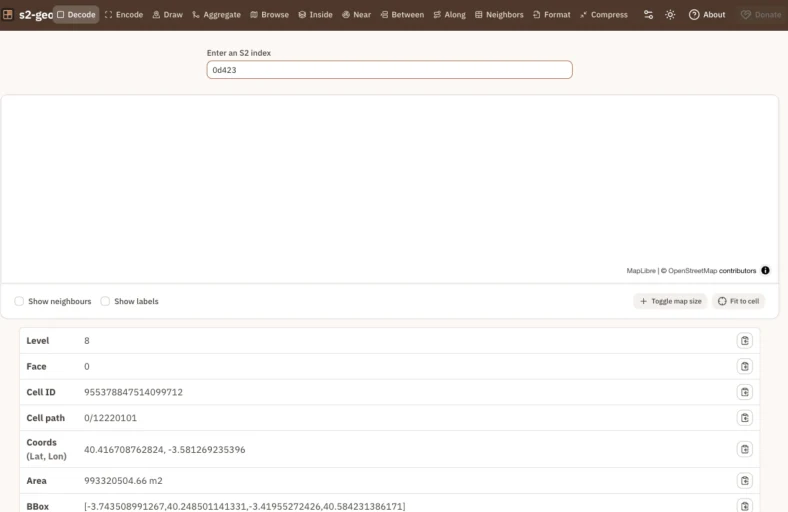Open the settings sliders icon
This screenshot has width=788, height=512.
[x=648, y=15]
